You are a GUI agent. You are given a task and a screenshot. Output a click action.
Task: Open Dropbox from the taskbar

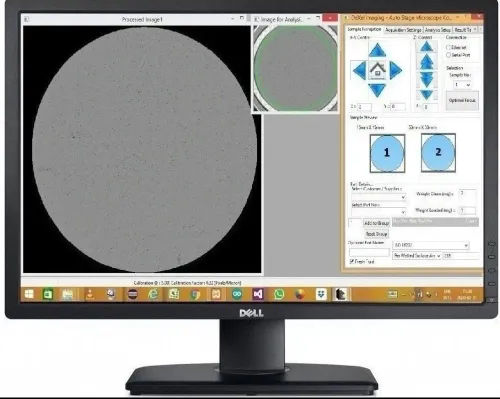tap(321, 294)
